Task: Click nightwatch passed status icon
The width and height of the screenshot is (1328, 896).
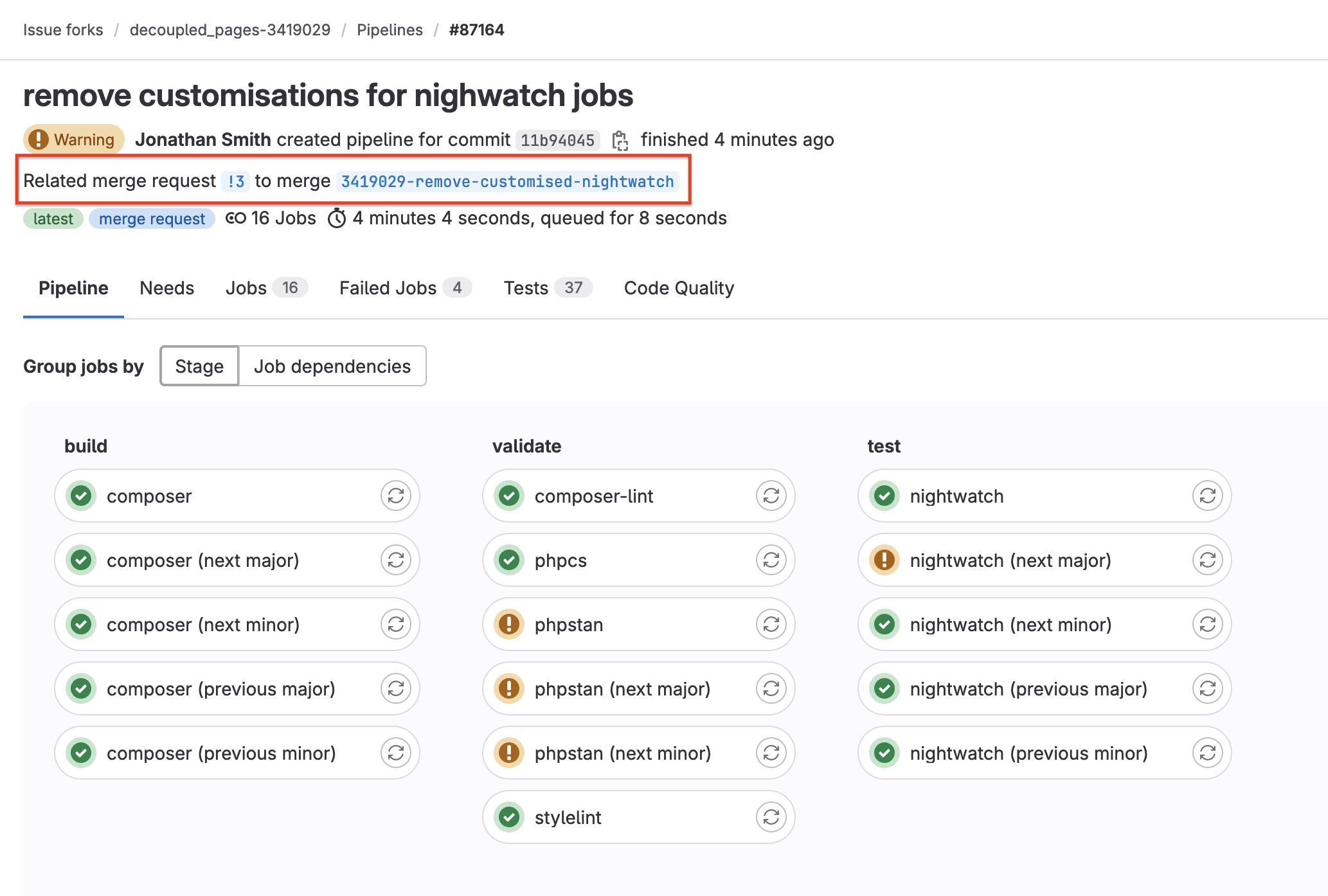Action: 884,496
